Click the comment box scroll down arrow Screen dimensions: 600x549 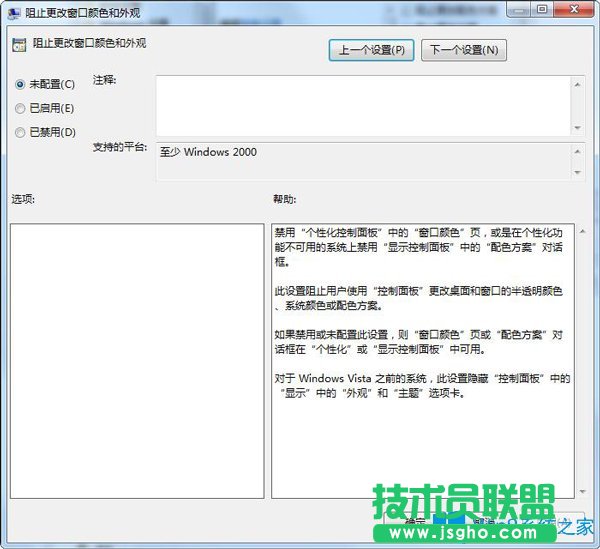point(577,128)
